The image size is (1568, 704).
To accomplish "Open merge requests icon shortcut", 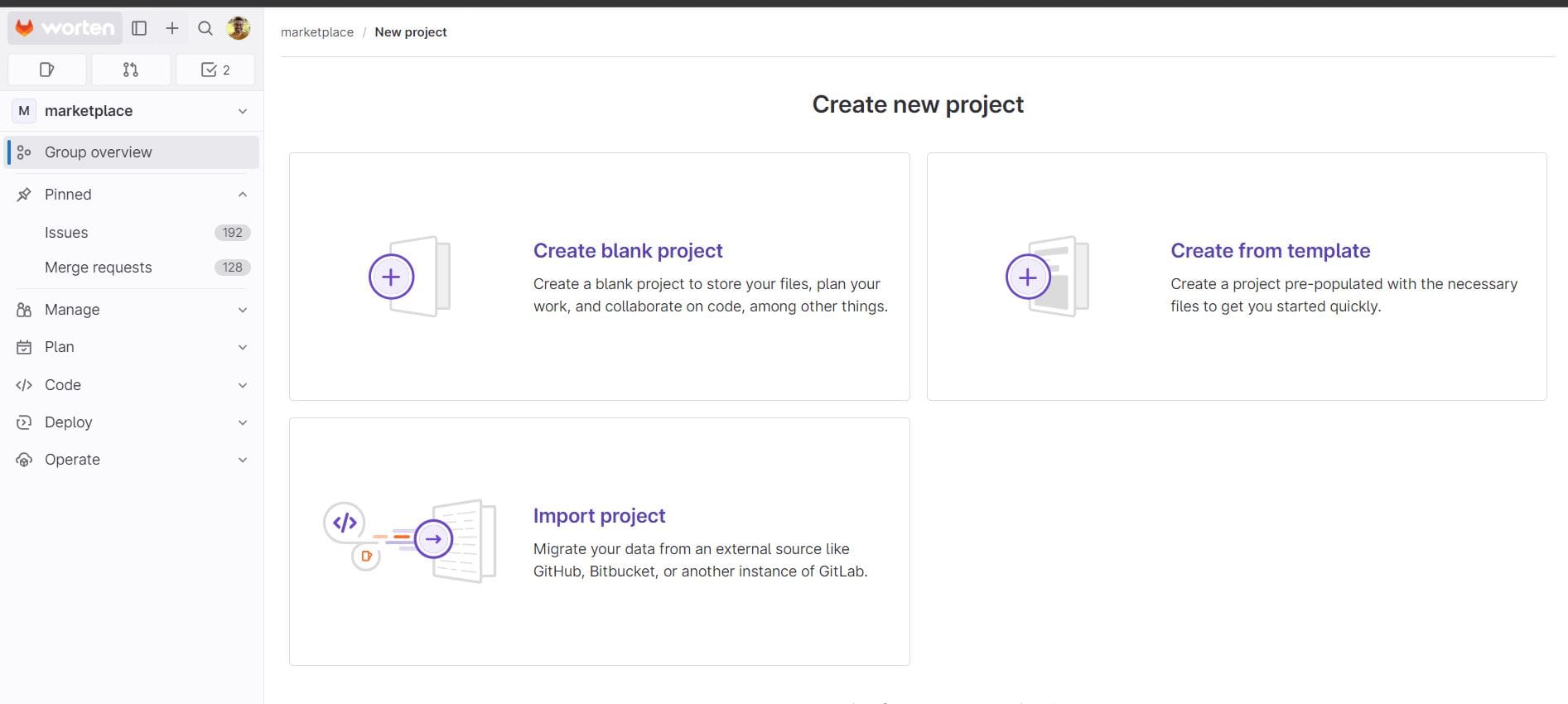I will [x=131, y=70].
